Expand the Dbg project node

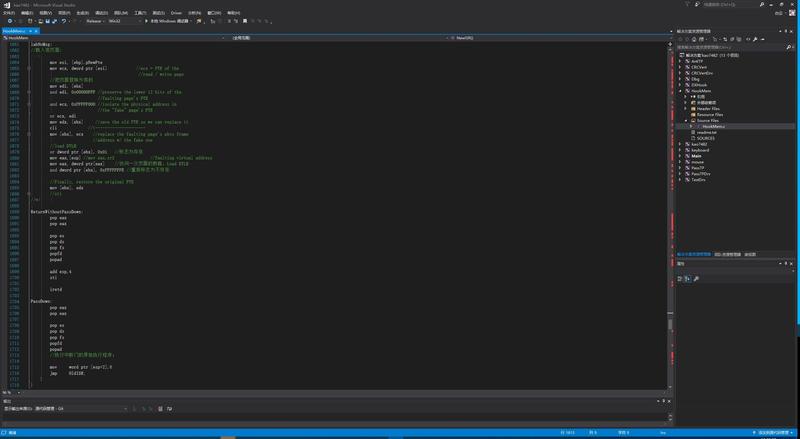tap(680, 79)
